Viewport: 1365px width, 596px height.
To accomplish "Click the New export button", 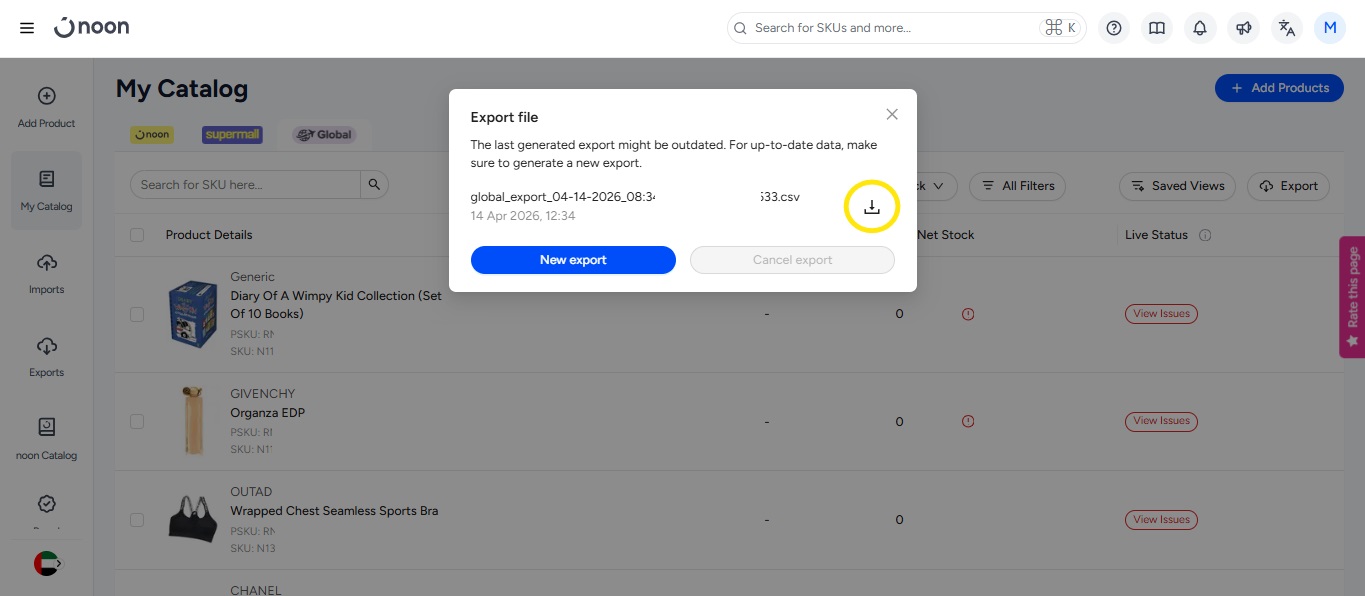I will pos(573,260).
